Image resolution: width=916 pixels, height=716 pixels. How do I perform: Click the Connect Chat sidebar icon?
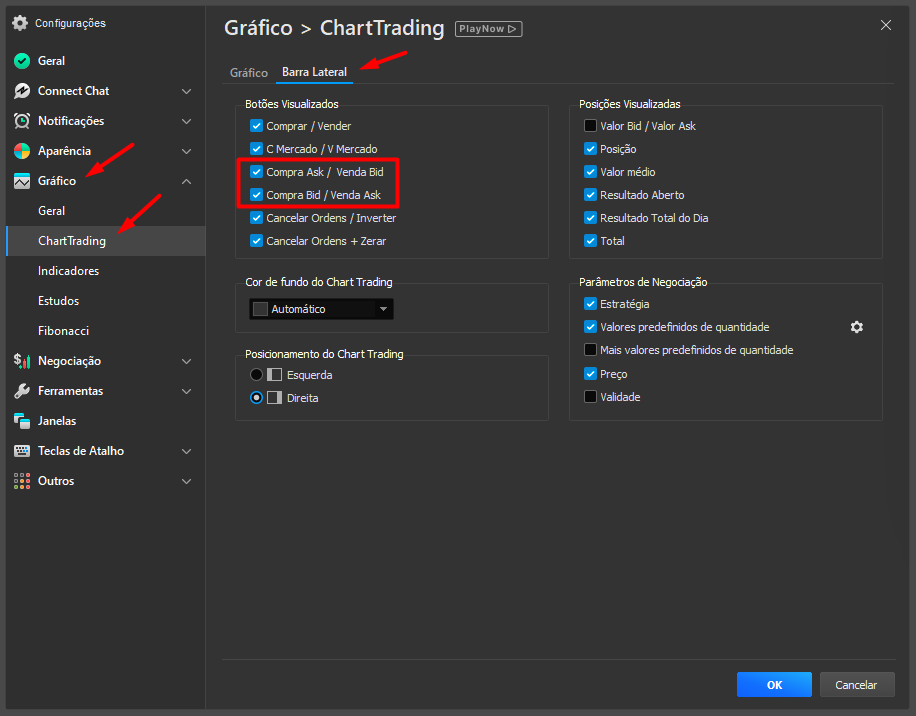[22, 91]
